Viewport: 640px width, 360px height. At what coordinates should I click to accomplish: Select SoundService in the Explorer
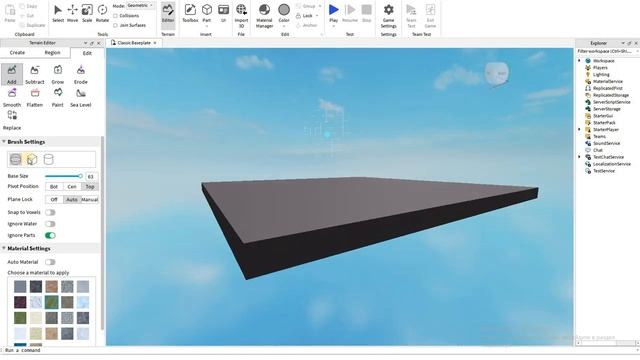pos(607,143)
